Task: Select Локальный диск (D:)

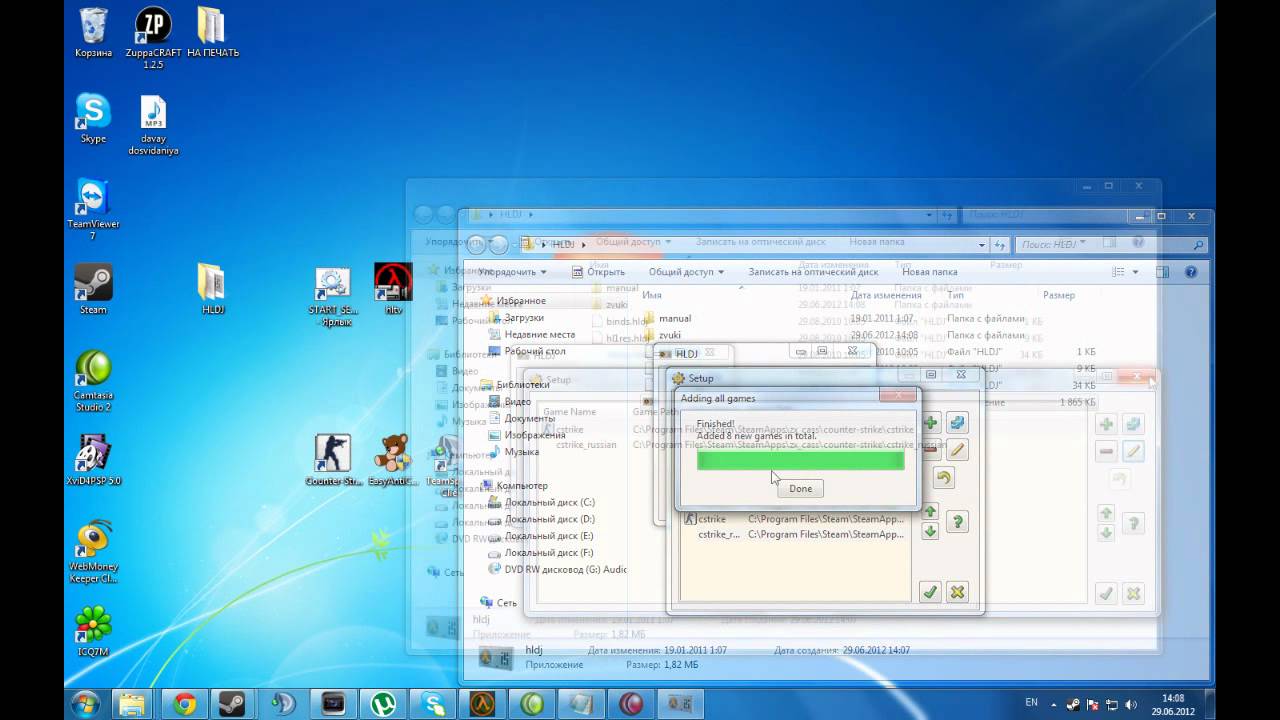Action: point(549,520)
